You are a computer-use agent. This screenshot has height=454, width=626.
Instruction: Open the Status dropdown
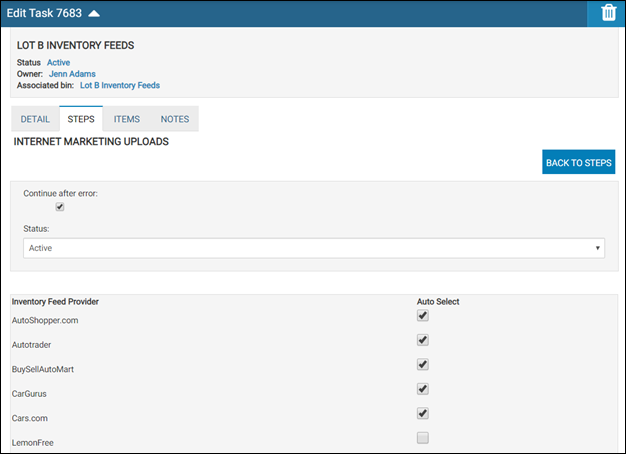click(313, 247)
